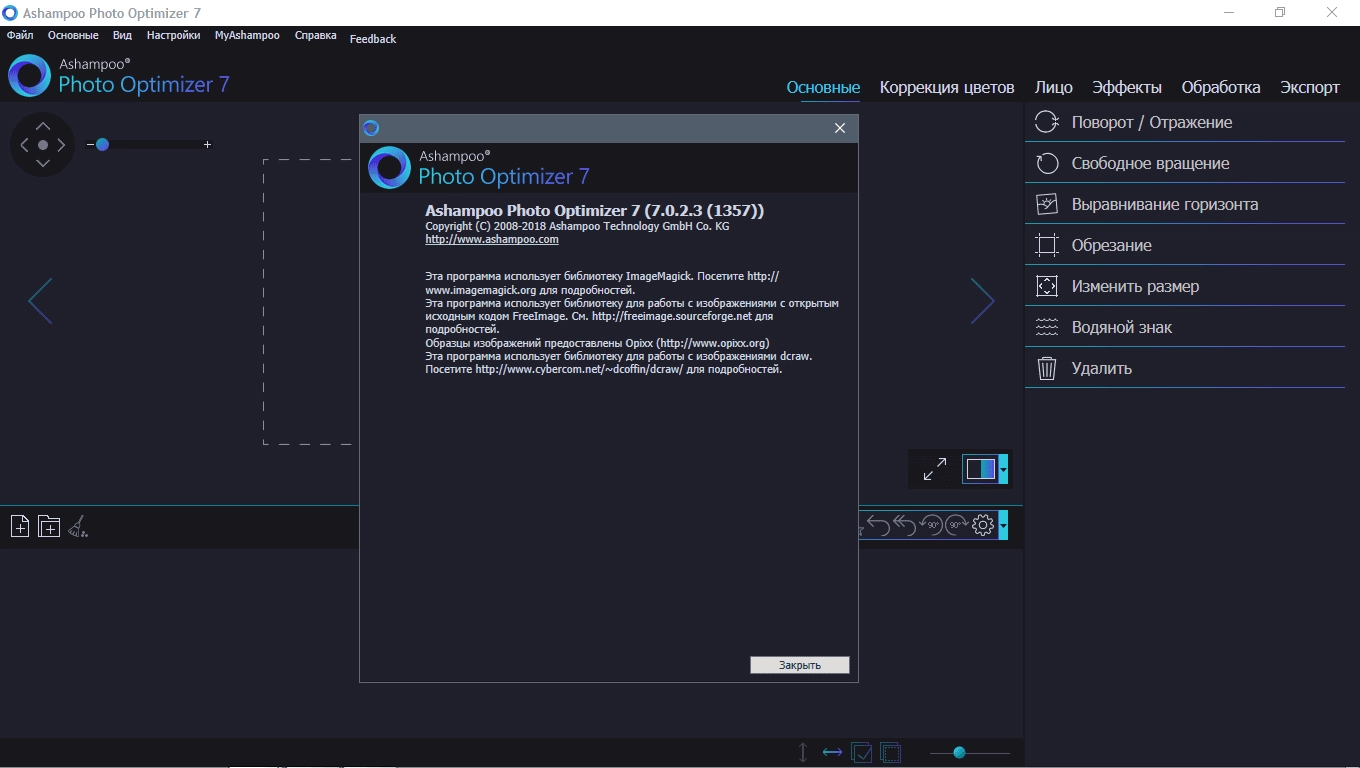The height and width of the screenshot is (768, 1360).
Task: Open the view mode dropdown arrow
Action: click(1003, 469)
